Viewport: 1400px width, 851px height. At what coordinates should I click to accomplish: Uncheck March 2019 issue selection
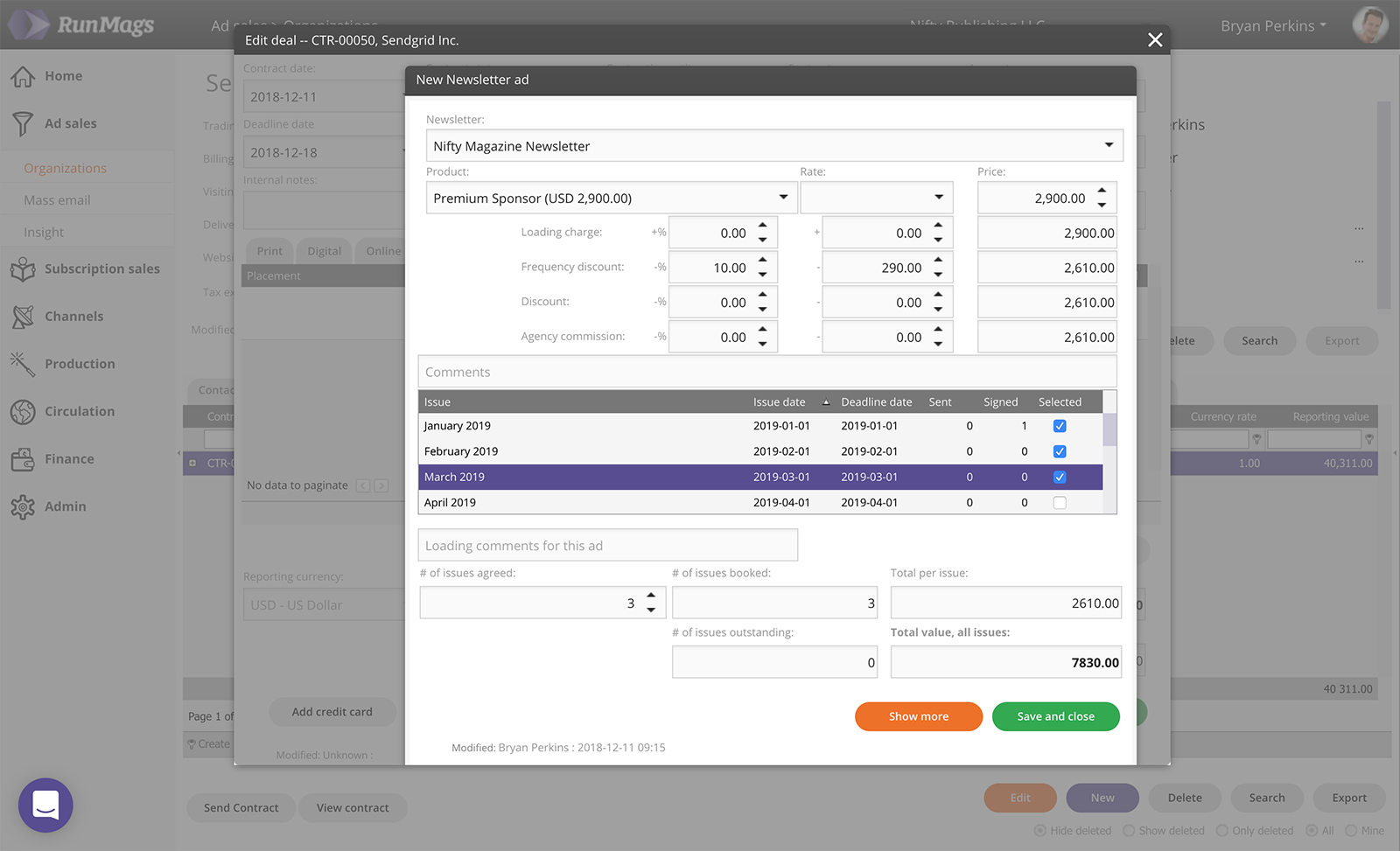[x=1060, y=477]
